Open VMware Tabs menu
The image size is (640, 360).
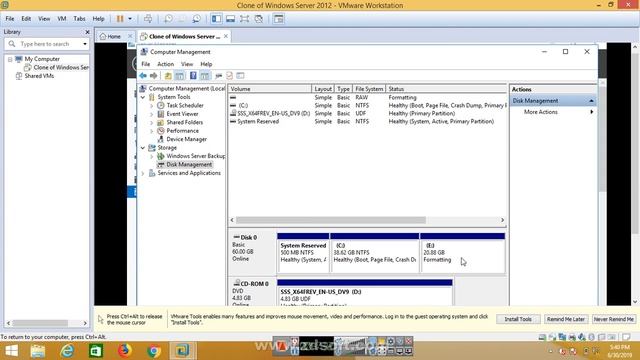pos(79,19)
